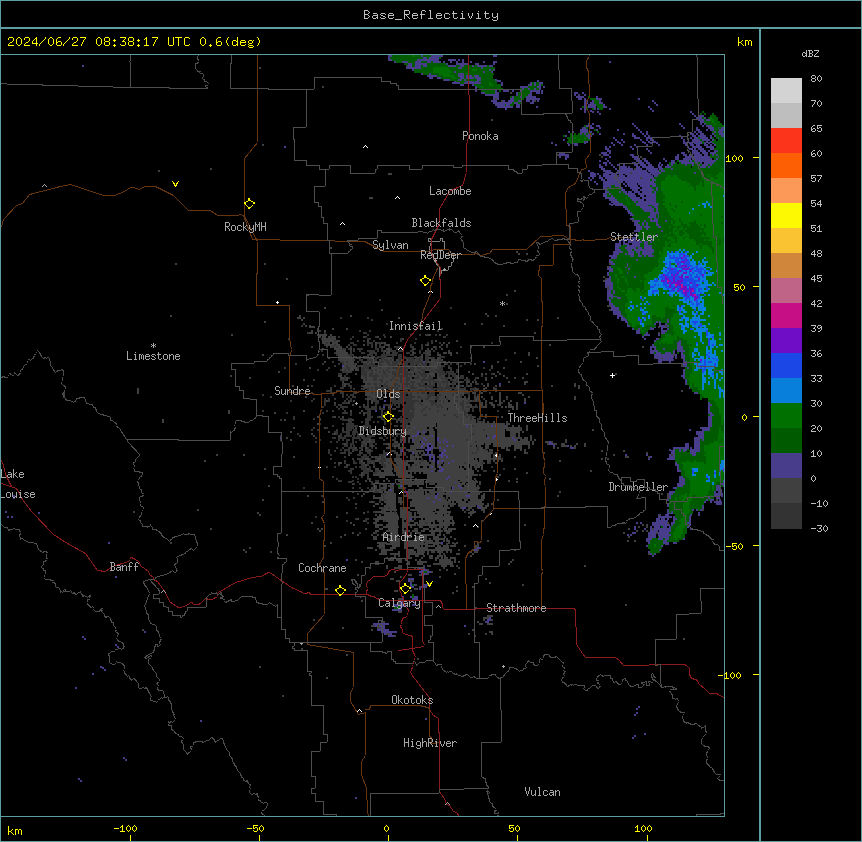The image size is (862, 842).
Task: Select the yellow 54–51 dBZ legend swatch
Action: pos(786,215)
